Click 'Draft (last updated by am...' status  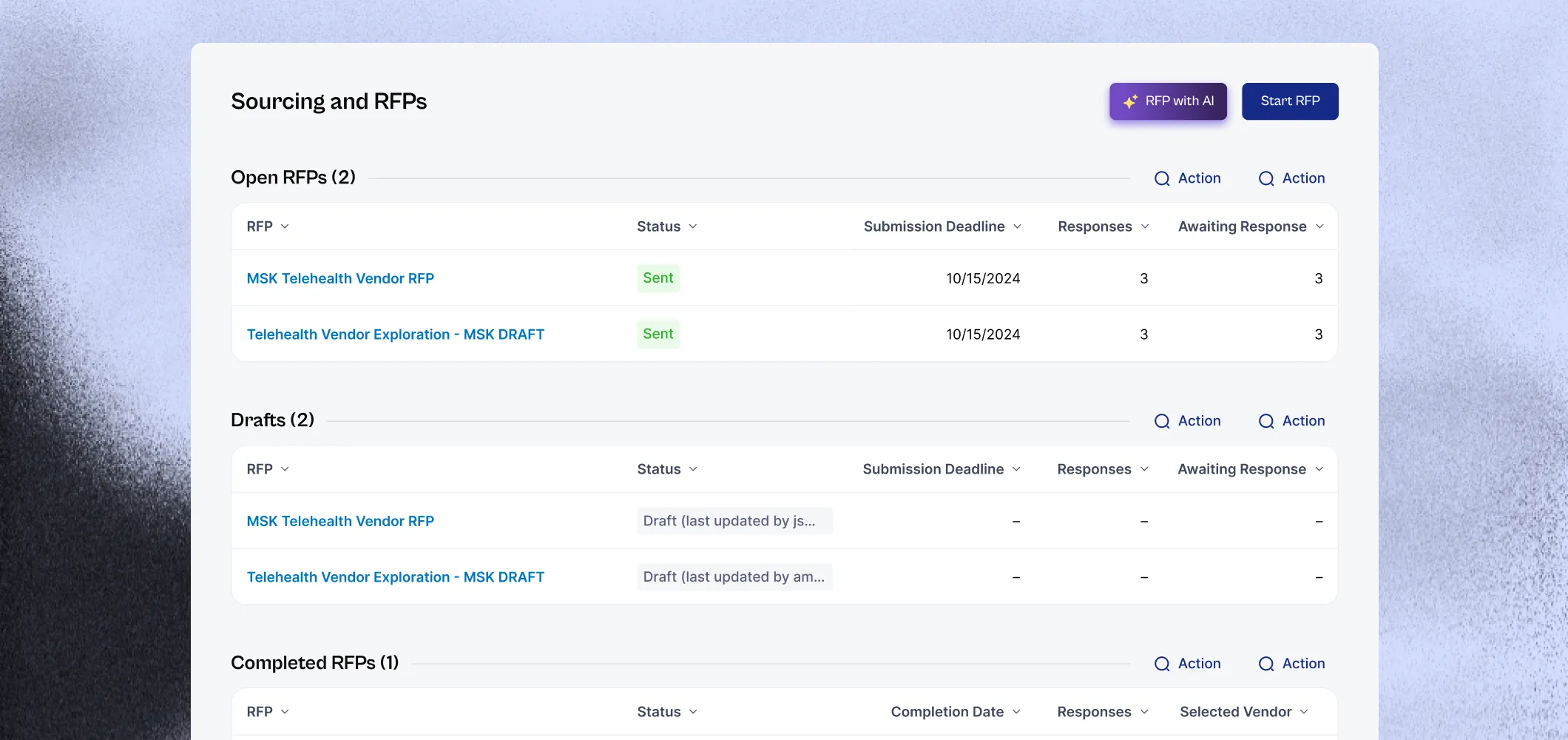(x=735, y=577)
